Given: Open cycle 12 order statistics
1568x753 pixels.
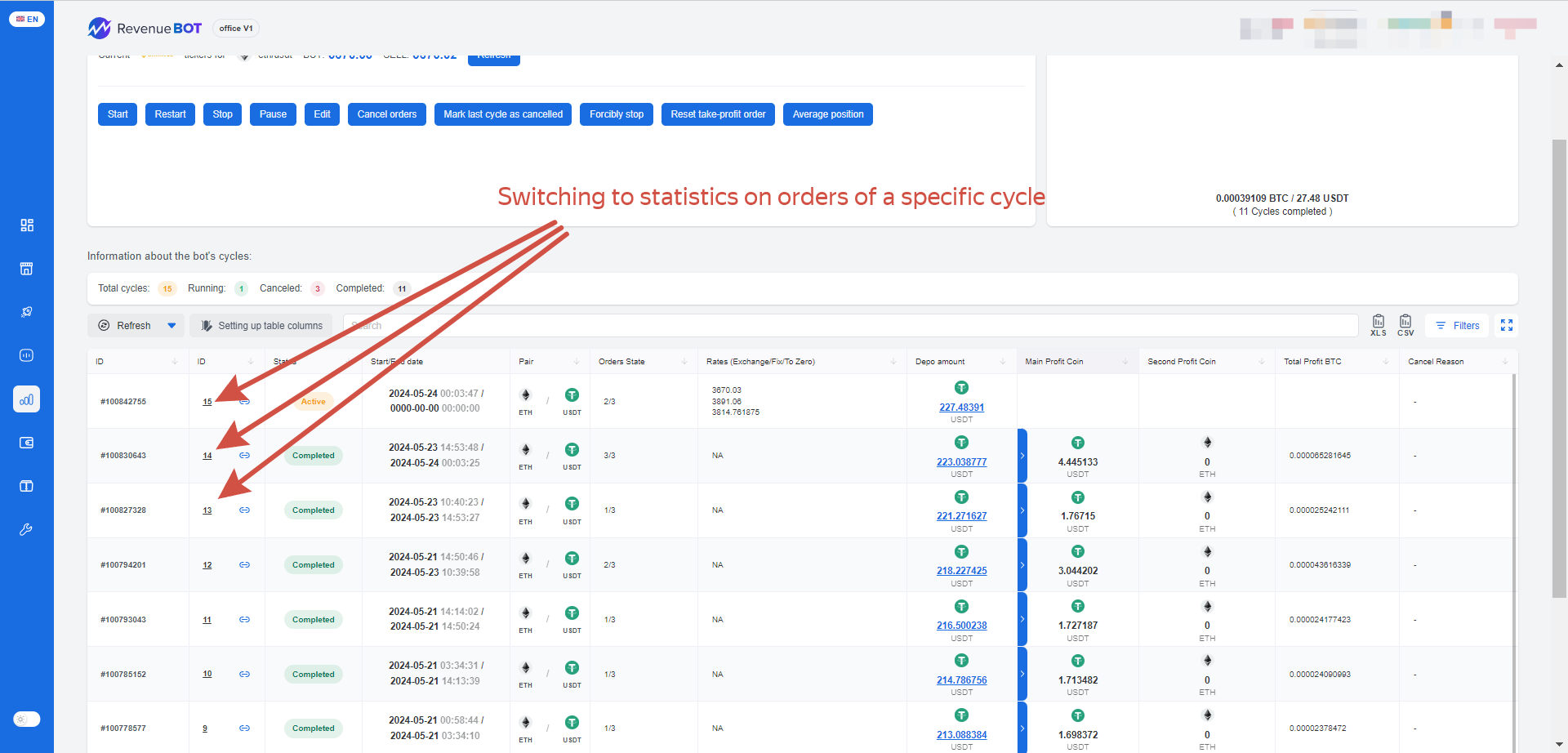Looking at the screenshot, I should tap(207, 565).
